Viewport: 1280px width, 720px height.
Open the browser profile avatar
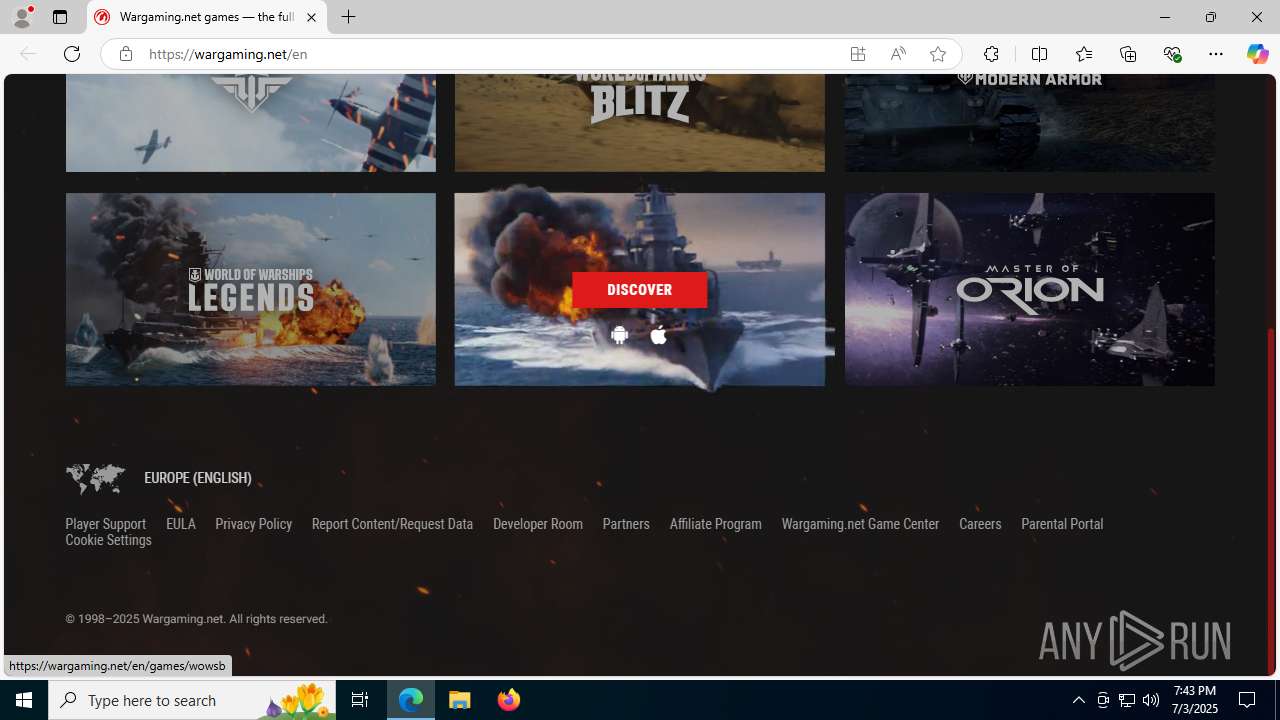pyautogui.click(x=22, y=17)
